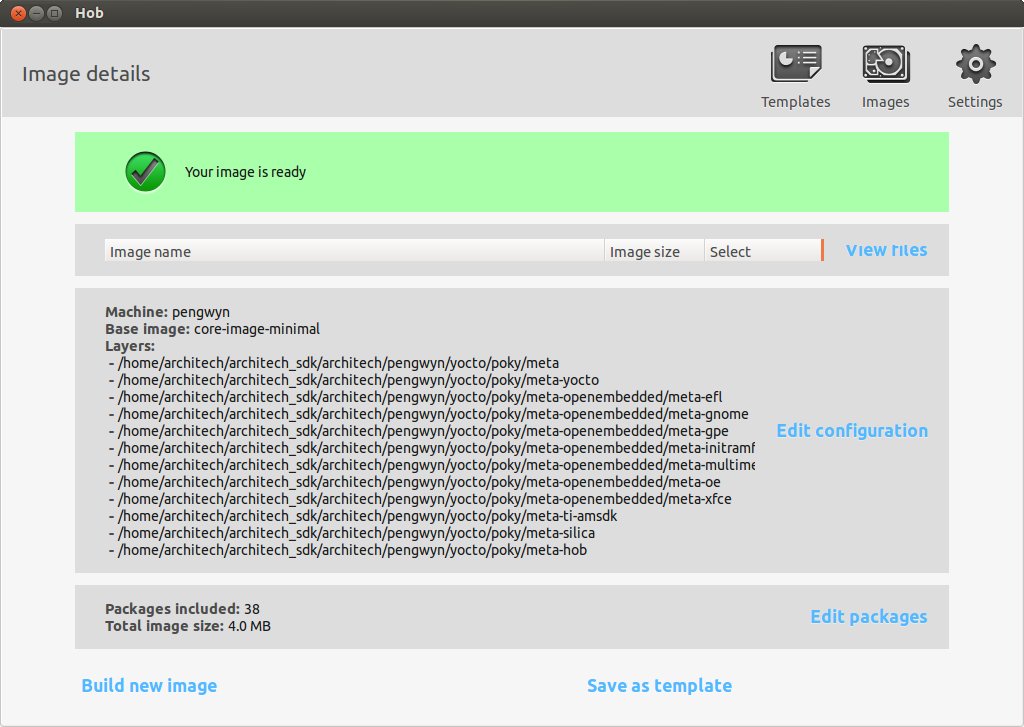Click the Images label
The height and width of the screenshot is (727, 1024).
click(x=886, y=103)
